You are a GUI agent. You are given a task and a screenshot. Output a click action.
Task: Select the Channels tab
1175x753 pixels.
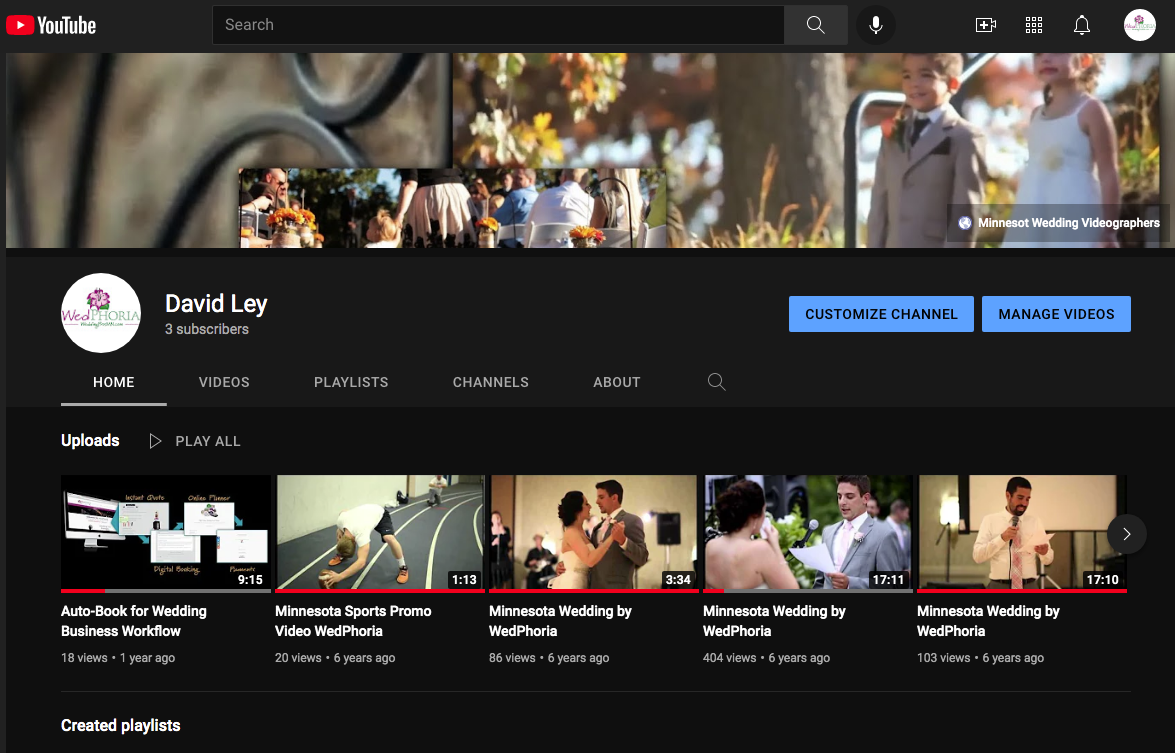pos(490,382)
